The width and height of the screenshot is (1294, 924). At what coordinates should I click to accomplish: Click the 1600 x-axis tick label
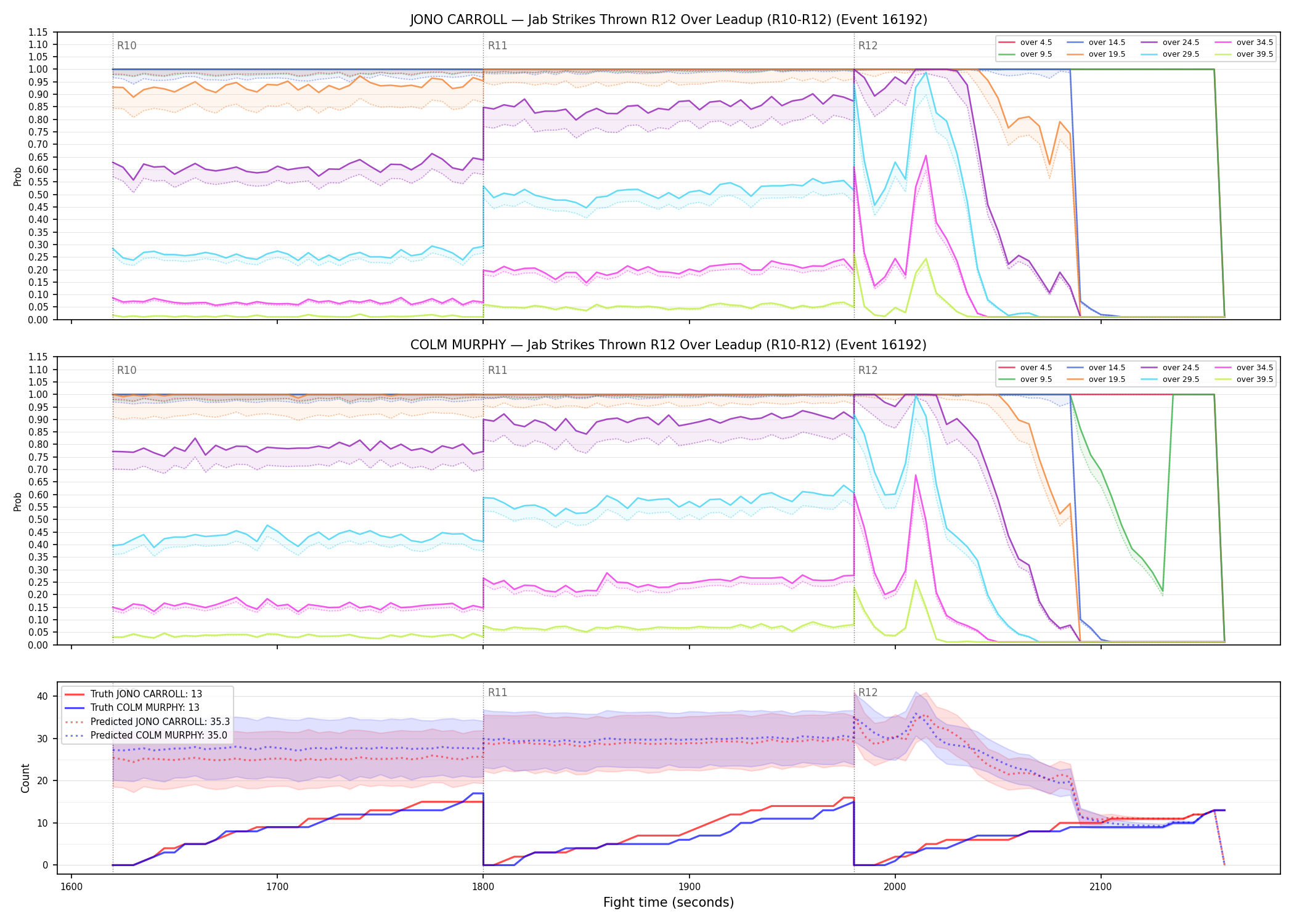71,887
